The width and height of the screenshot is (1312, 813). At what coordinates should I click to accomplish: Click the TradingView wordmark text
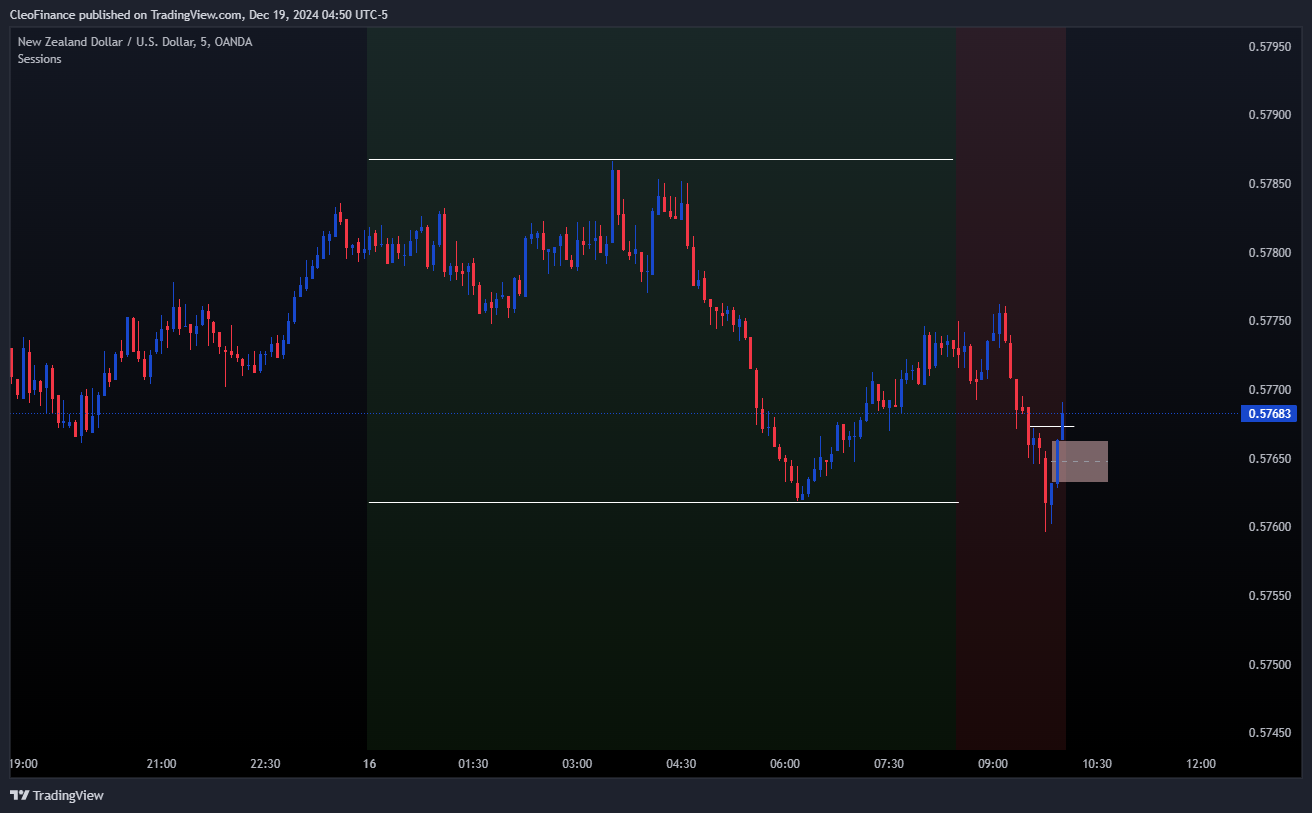(68, 796)
